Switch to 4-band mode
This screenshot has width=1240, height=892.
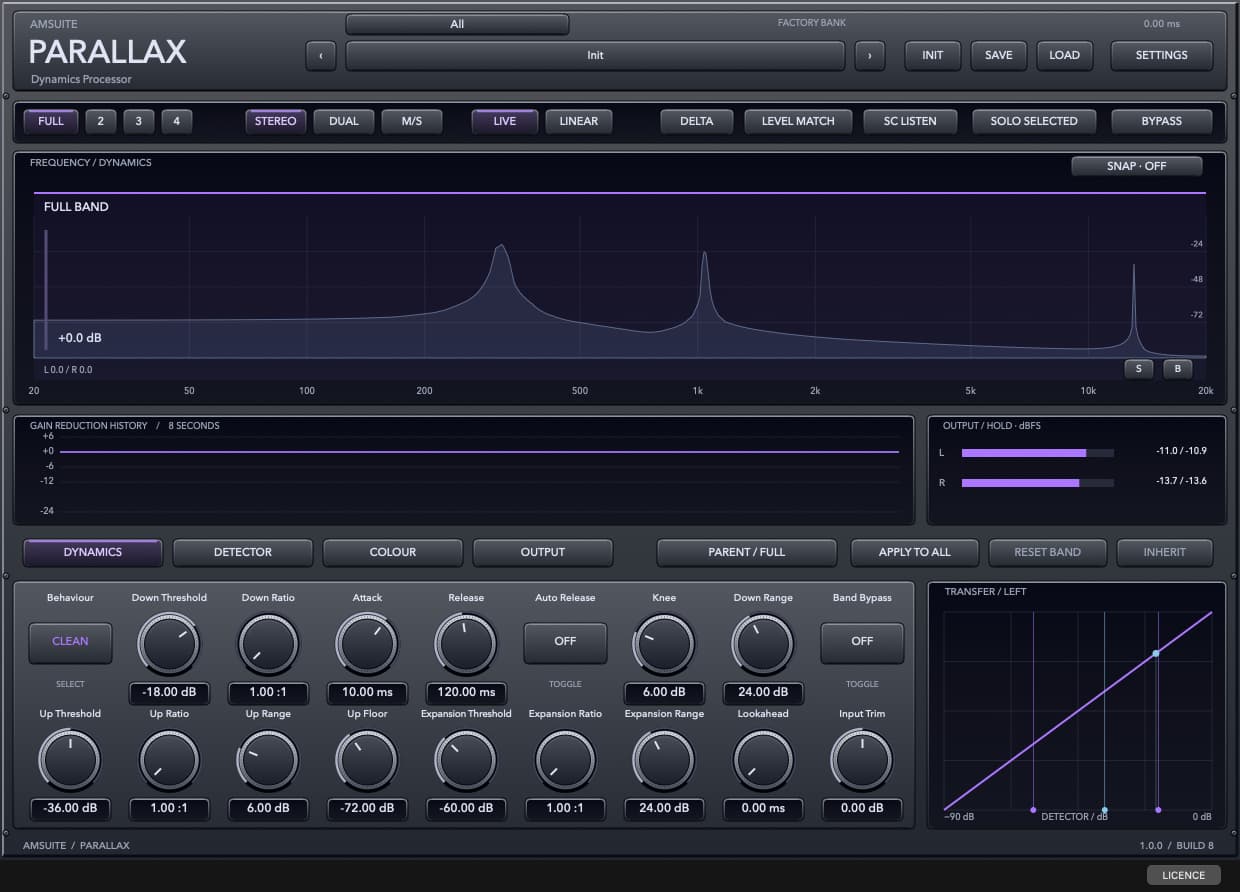[x=176, y=121]
